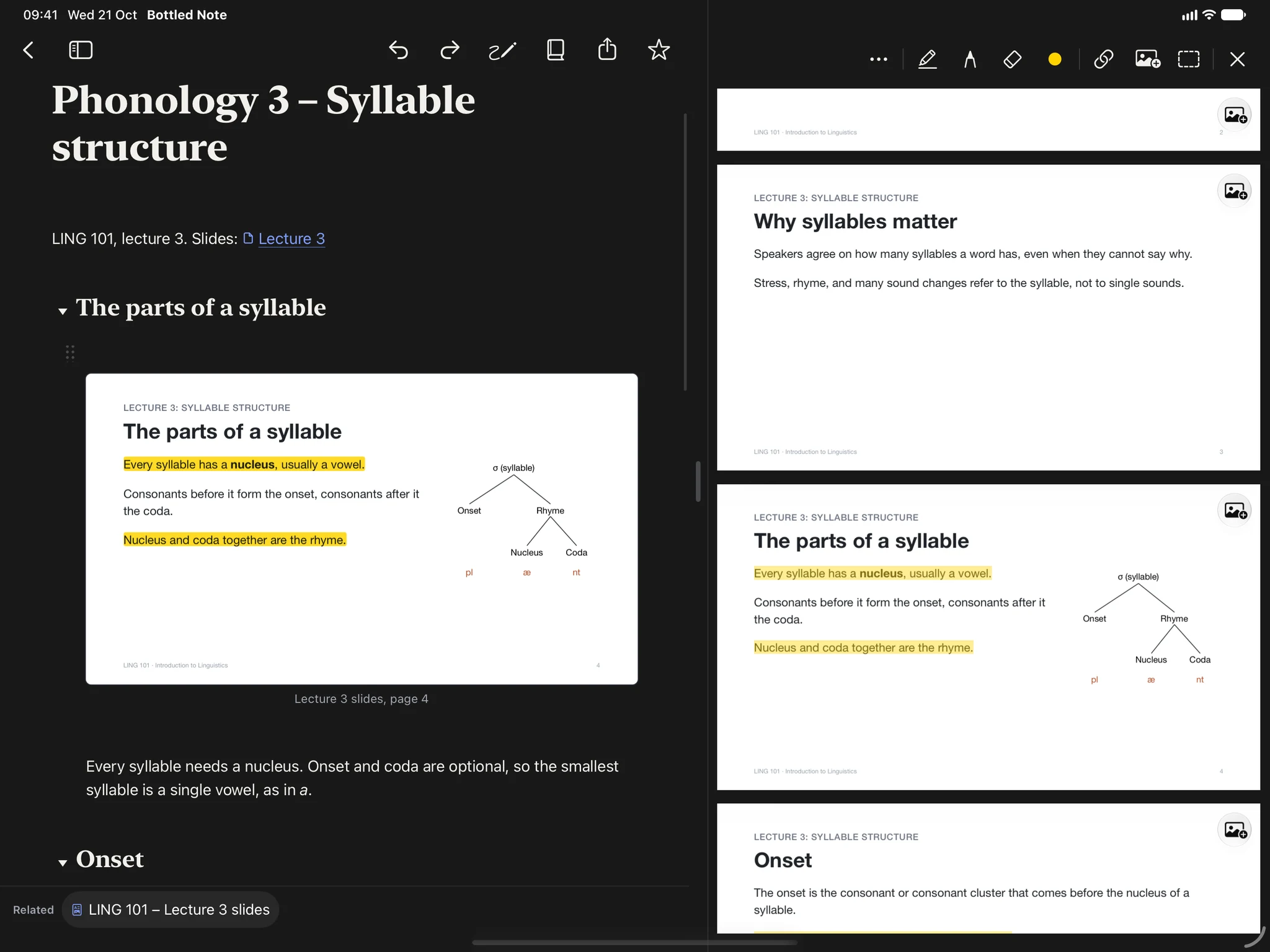The width and height of the screenshot is (1270, 952).
Task: Insert Why syllables matter slide as image
Action: tap(1235, 191)
